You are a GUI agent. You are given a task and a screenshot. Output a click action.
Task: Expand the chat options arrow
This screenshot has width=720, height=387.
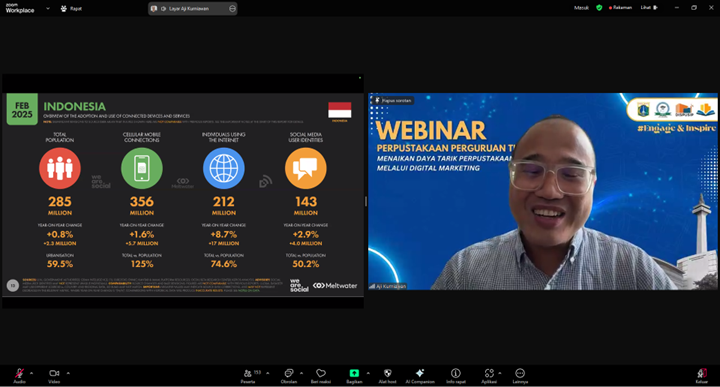301,373
